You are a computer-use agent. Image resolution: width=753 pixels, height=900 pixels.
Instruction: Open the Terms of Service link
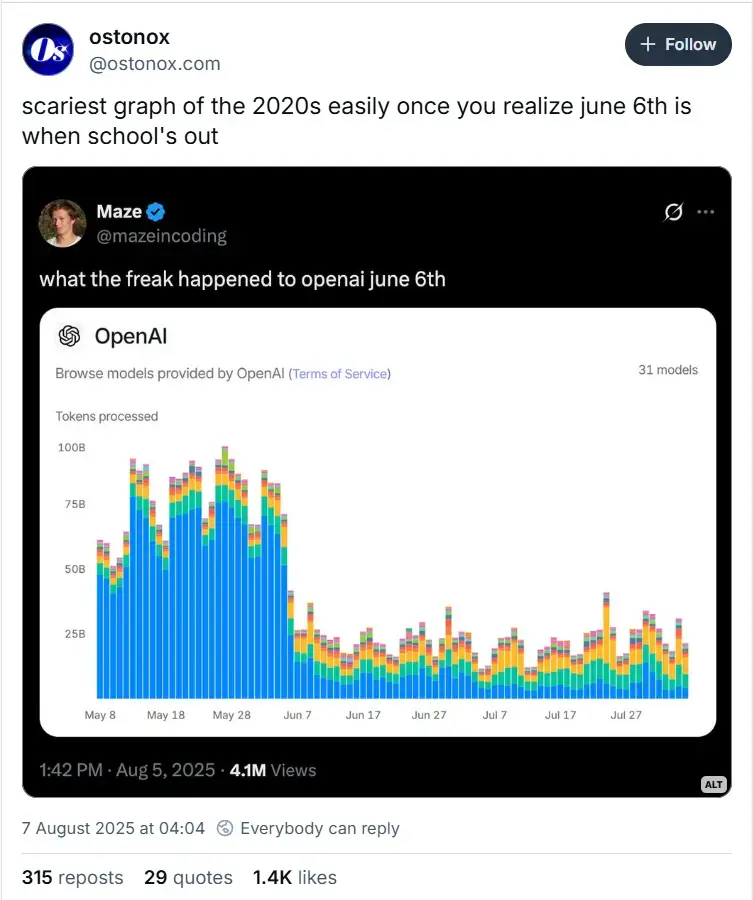340,374
